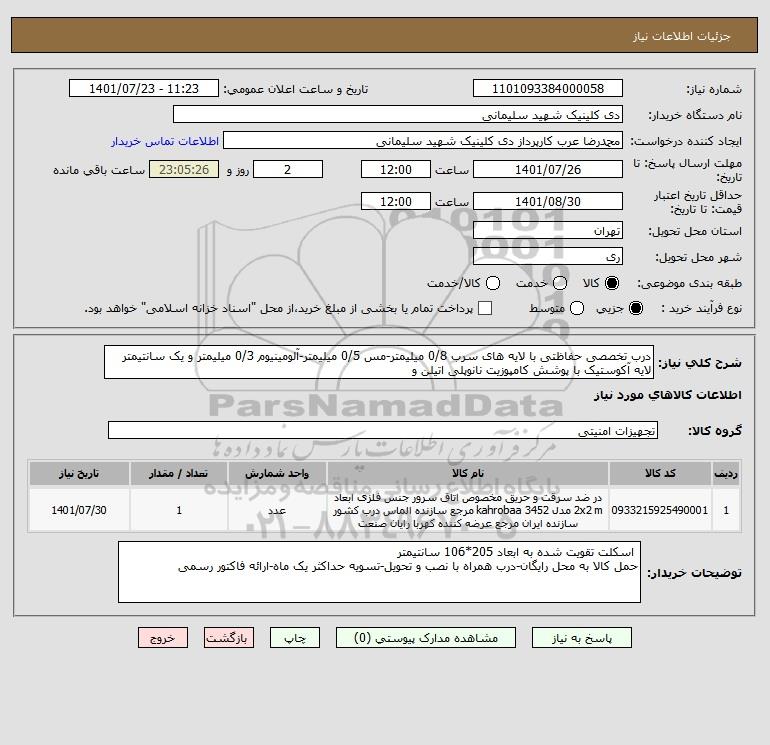Click the product code cell 0933215925490001
The width and height of the screenshot is (770, 745).
pyautogui.click(x=660, y=510)
